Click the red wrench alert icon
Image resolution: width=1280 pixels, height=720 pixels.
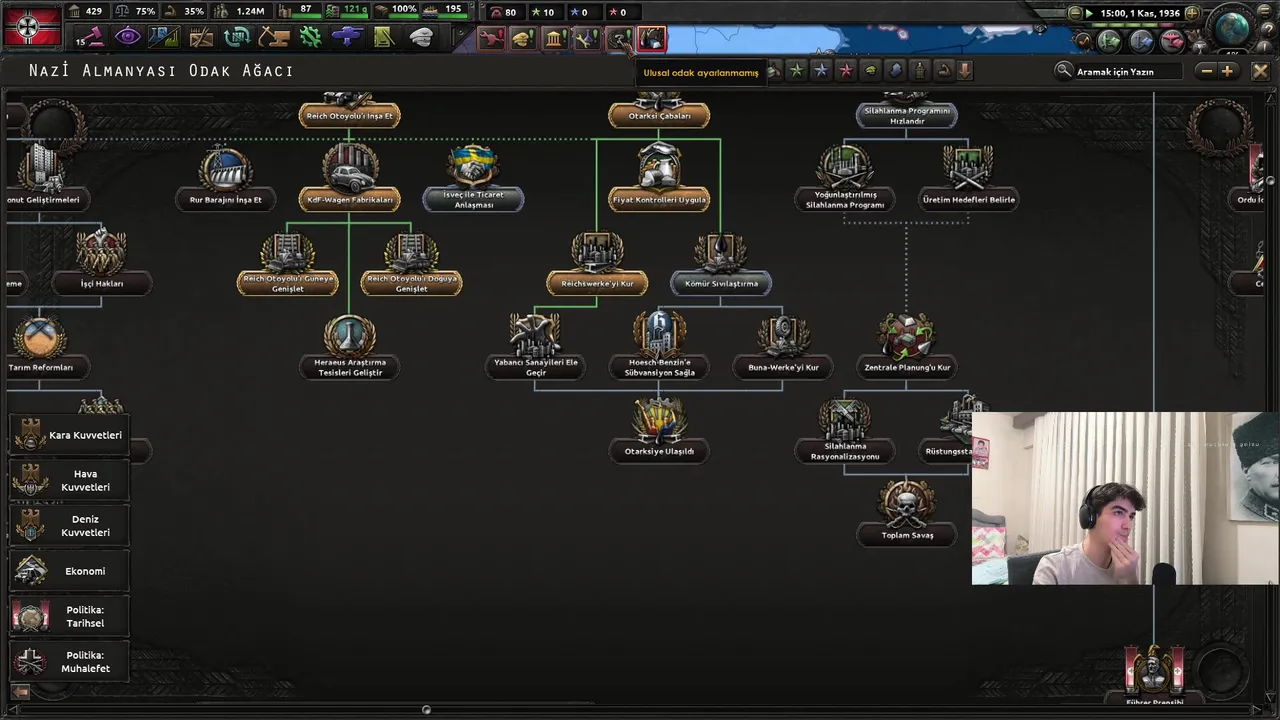tap(491, 39)
